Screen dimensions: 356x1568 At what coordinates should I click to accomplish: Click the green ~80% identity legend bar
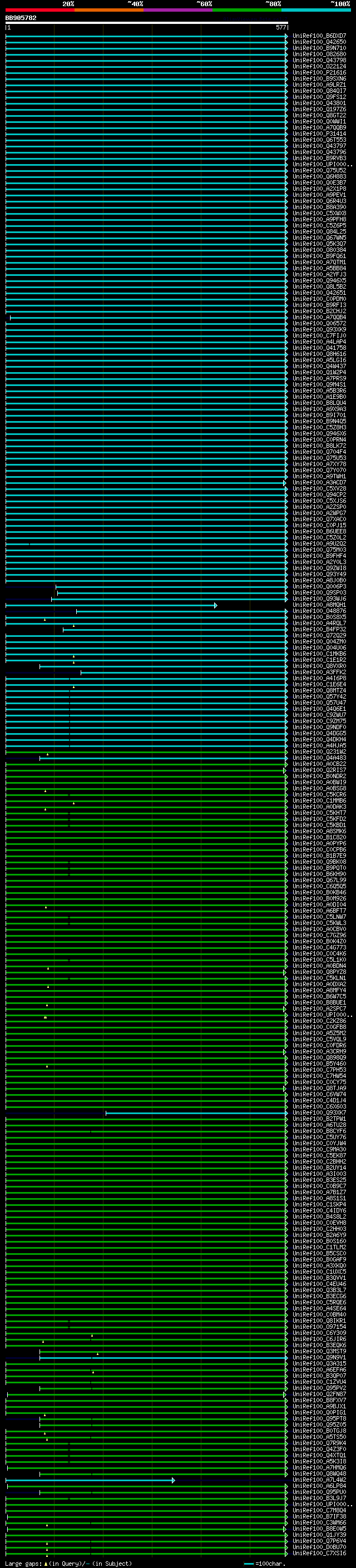247,10
